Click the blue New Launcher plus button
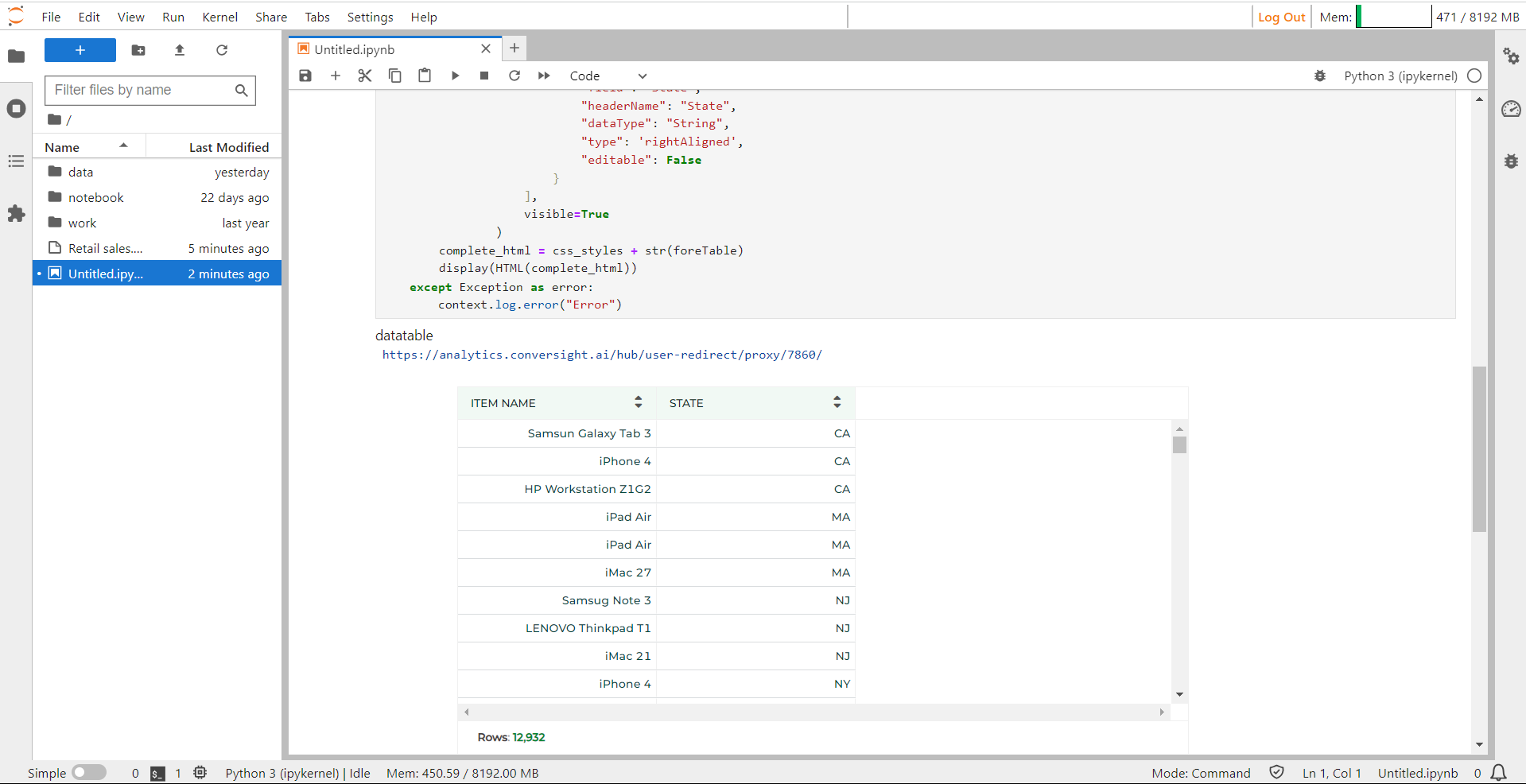Screen dimensions: 1526x784 tap(80, 50)
